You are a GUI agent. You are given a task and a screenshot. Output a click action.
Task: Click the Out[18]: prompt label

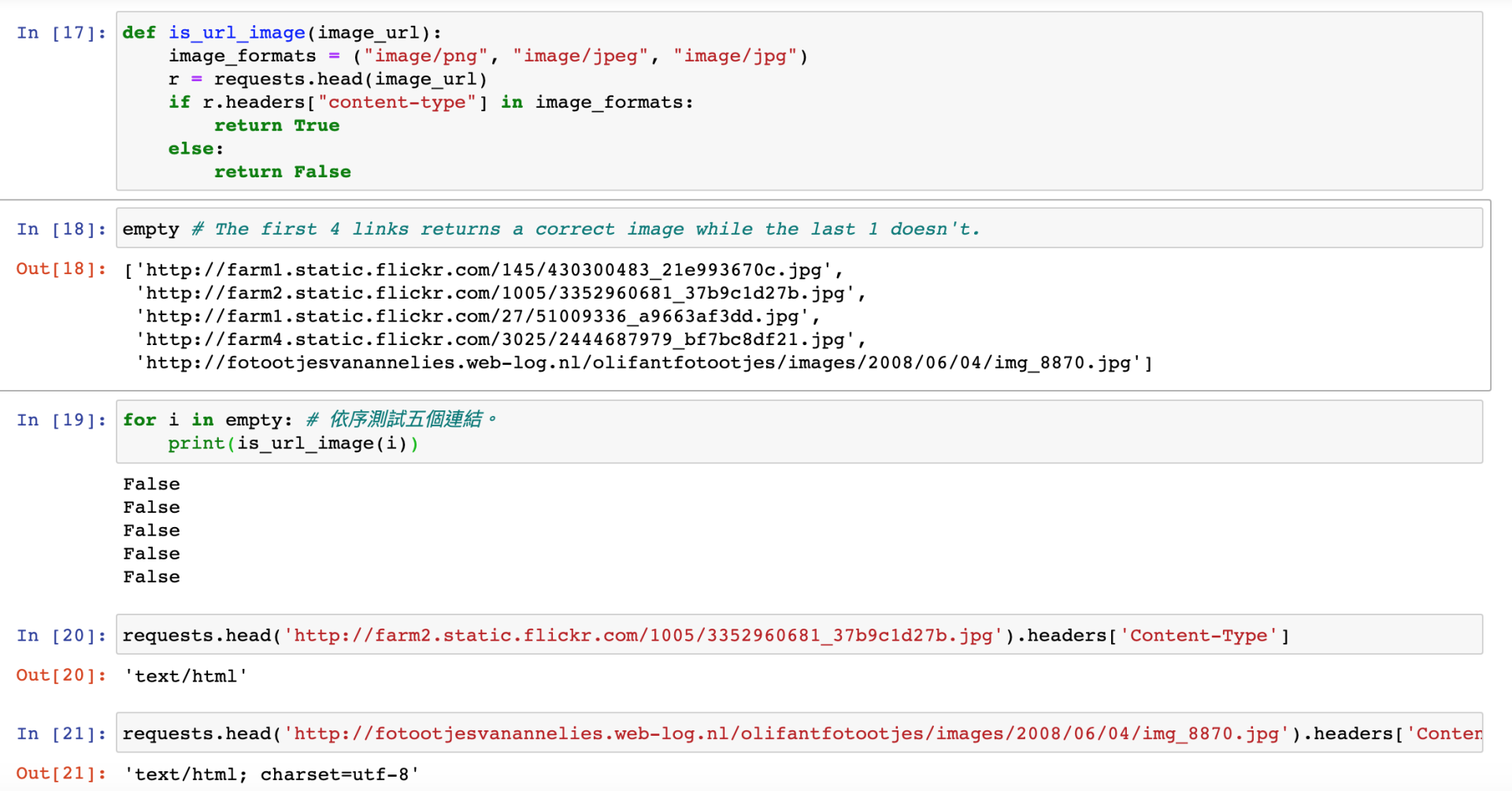coord(61,269)
